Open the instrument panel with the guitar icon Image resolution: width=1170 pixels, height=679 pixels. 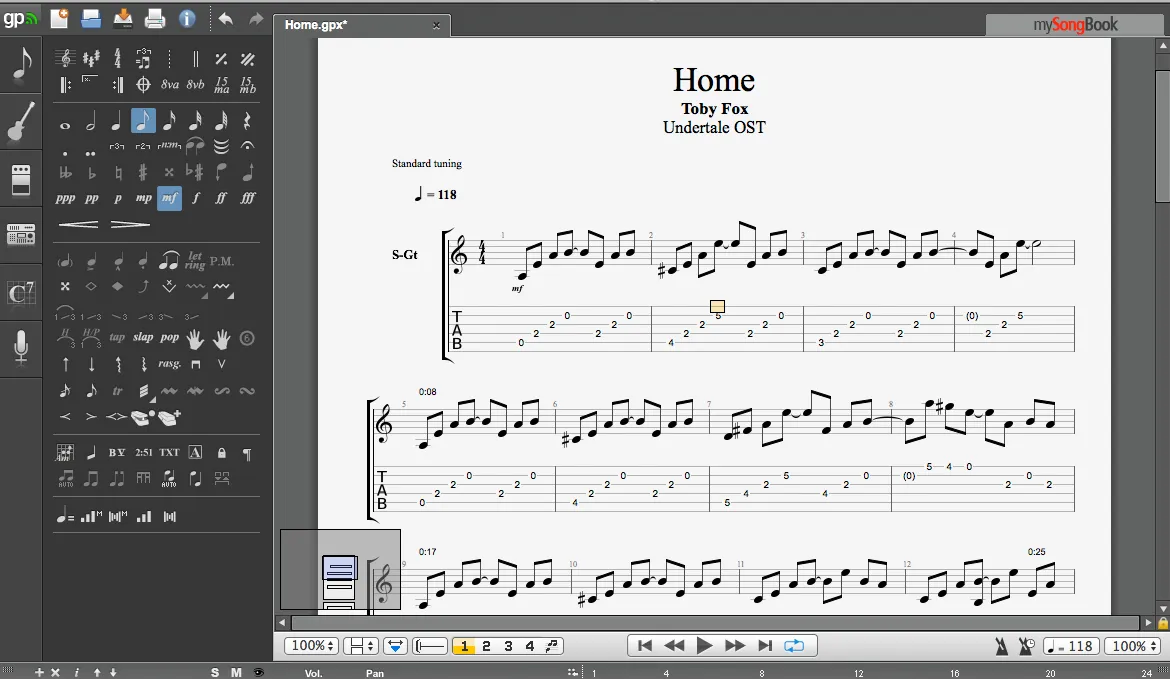[x=20, y=122]
